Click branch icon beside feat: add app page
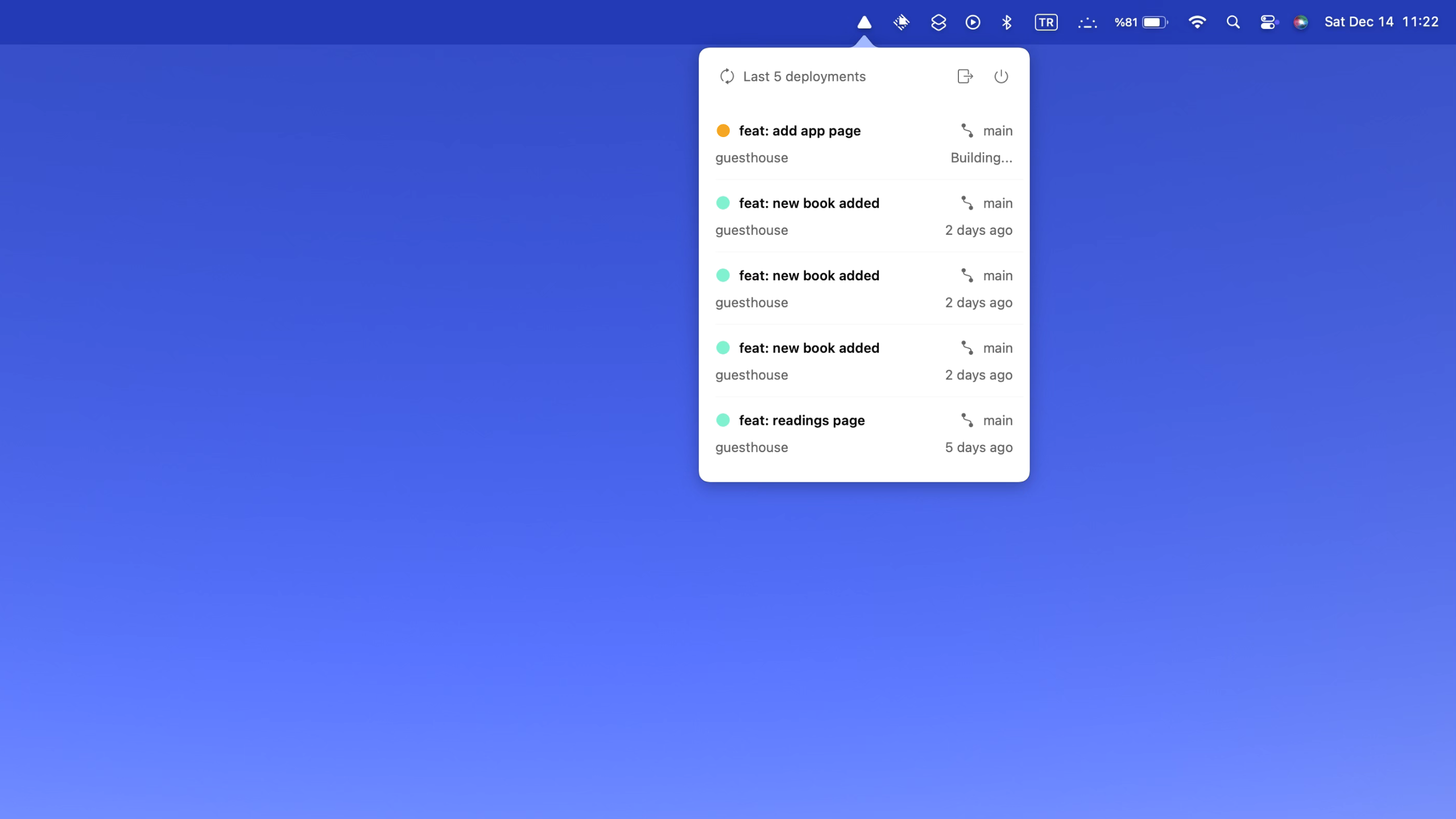 pyautogui.click(x=967, y=131)
